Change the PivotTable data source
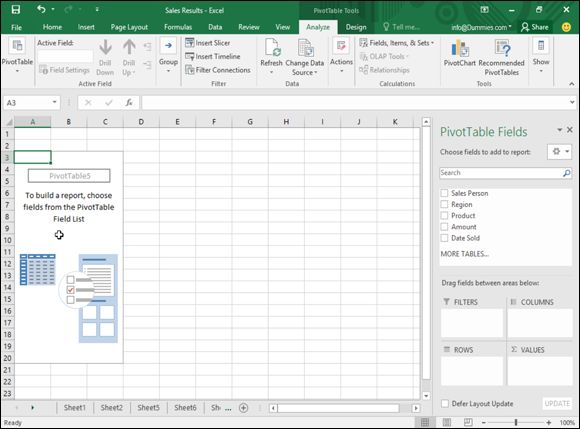Viewport: 580px width, 429px height. [x=304, y=57]
